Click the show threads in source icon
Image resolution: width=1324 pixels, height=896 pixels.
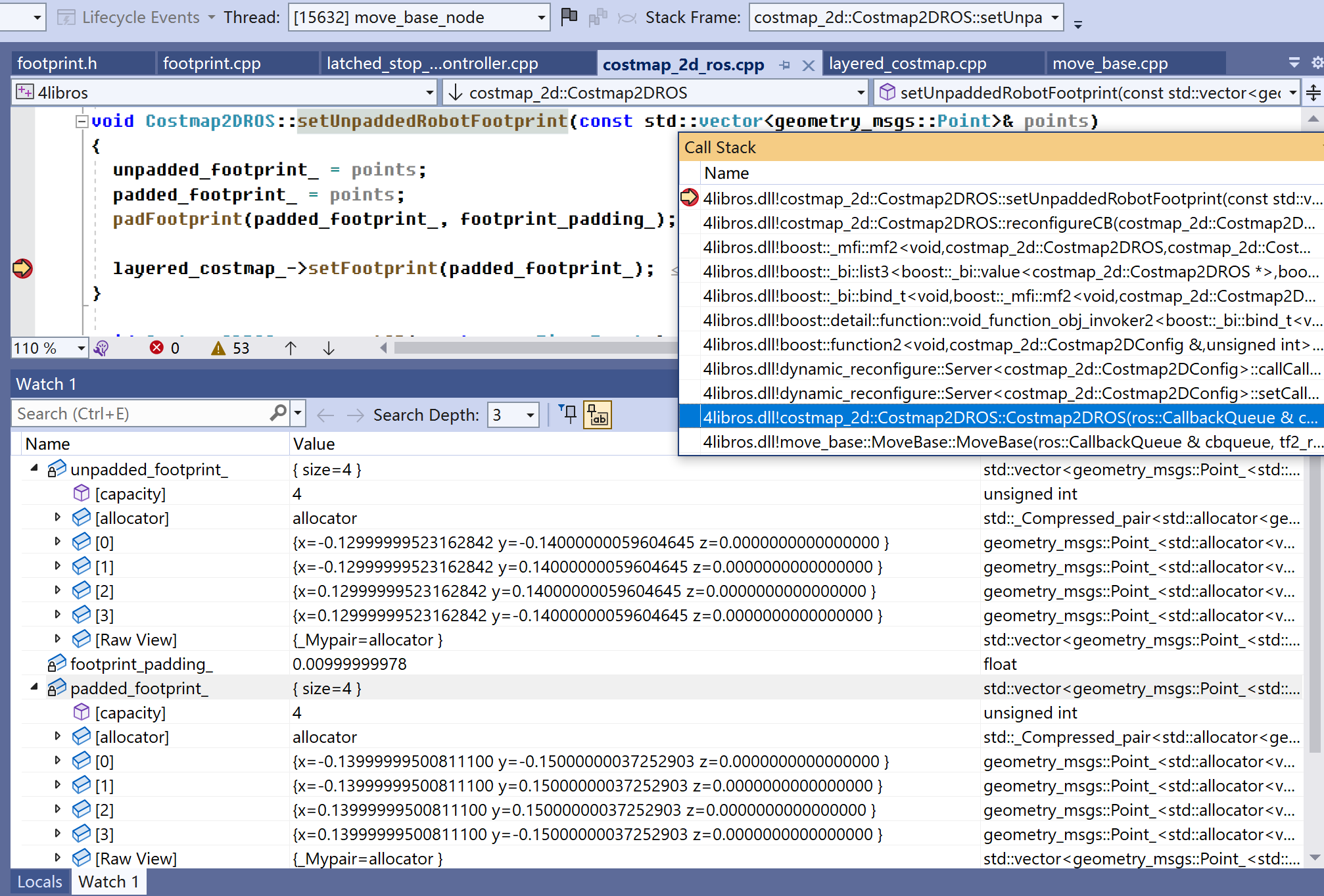point(598,17)
